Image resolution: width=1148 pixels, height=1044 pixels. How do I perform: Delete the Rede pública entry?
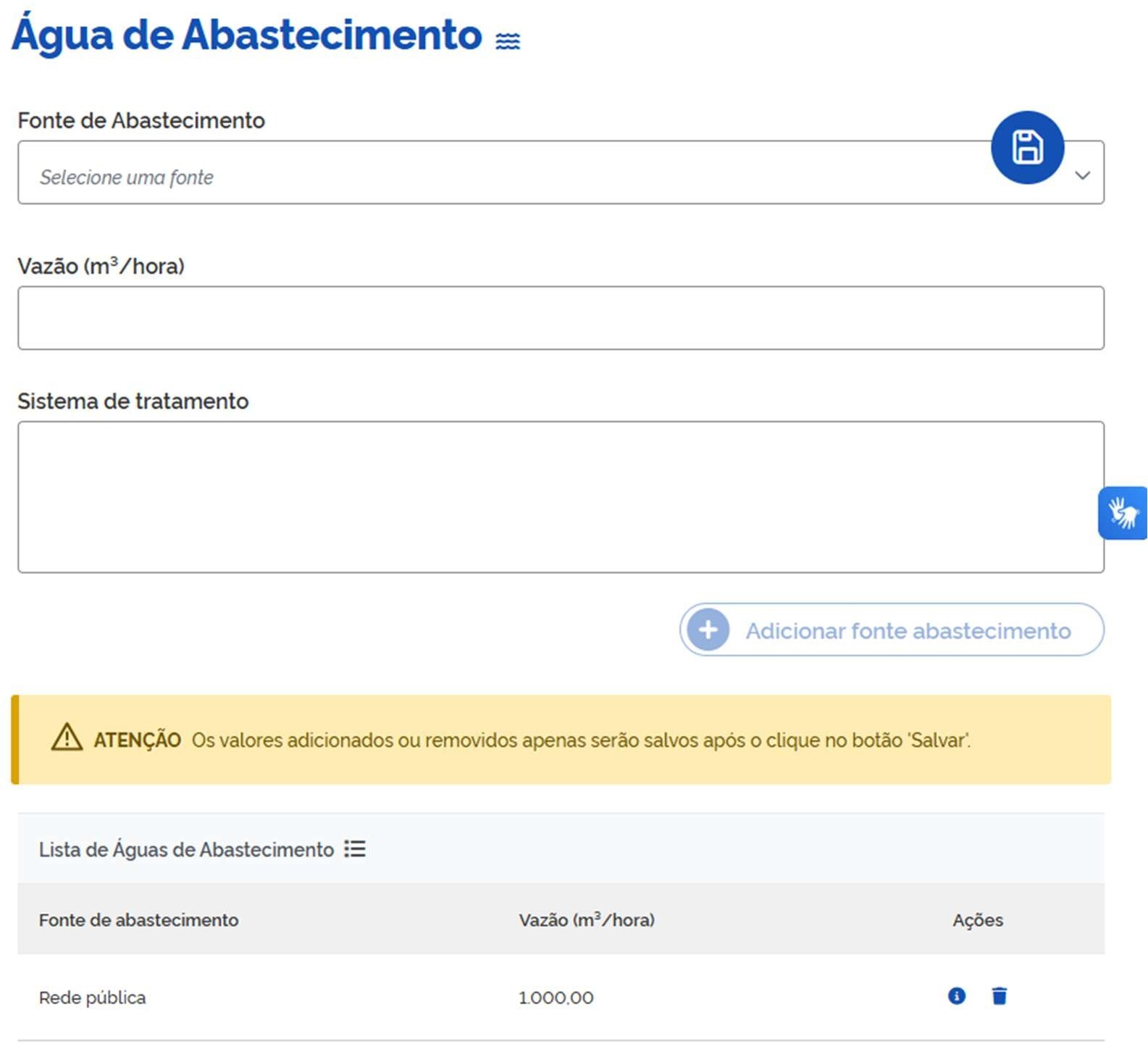1000,996
